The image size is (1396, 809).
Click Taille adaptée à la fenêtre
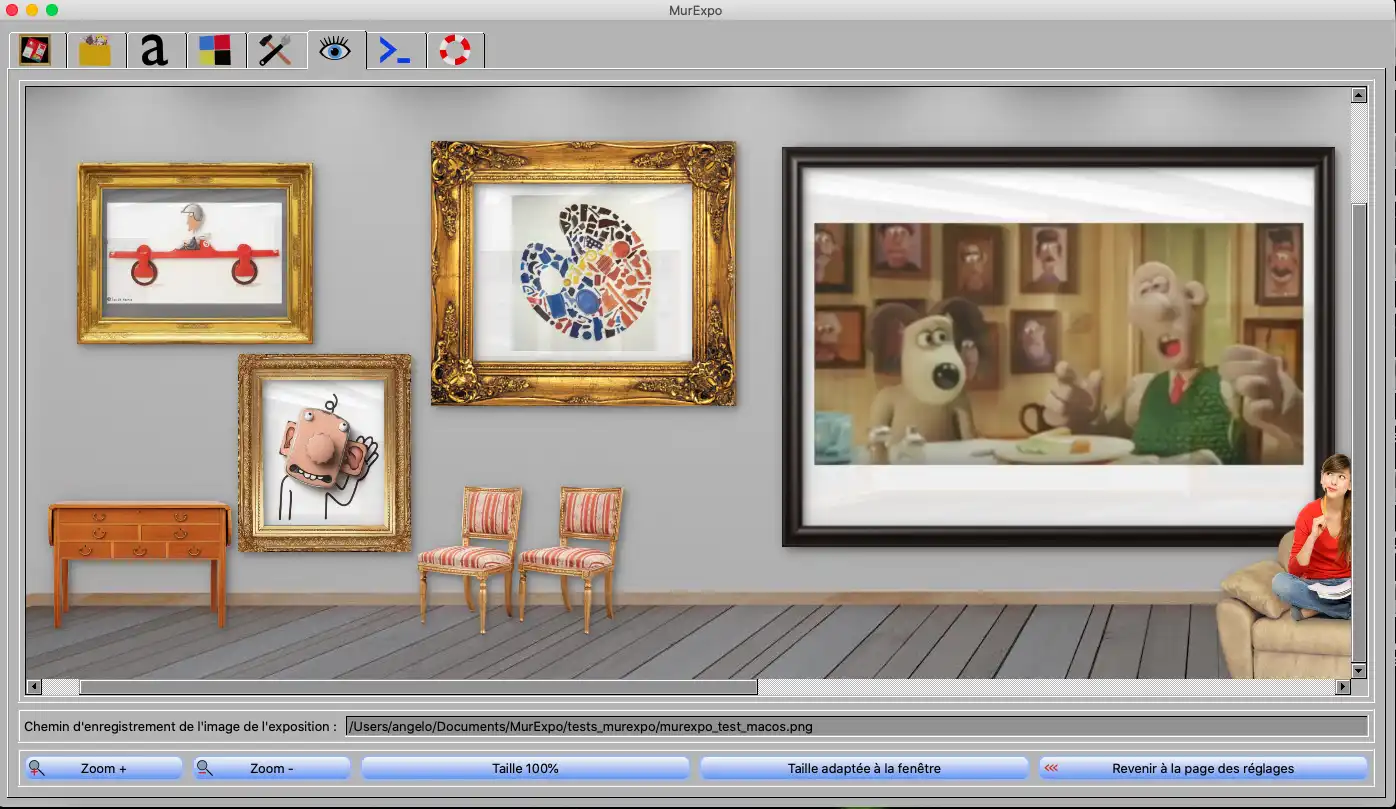pos(864,769)
